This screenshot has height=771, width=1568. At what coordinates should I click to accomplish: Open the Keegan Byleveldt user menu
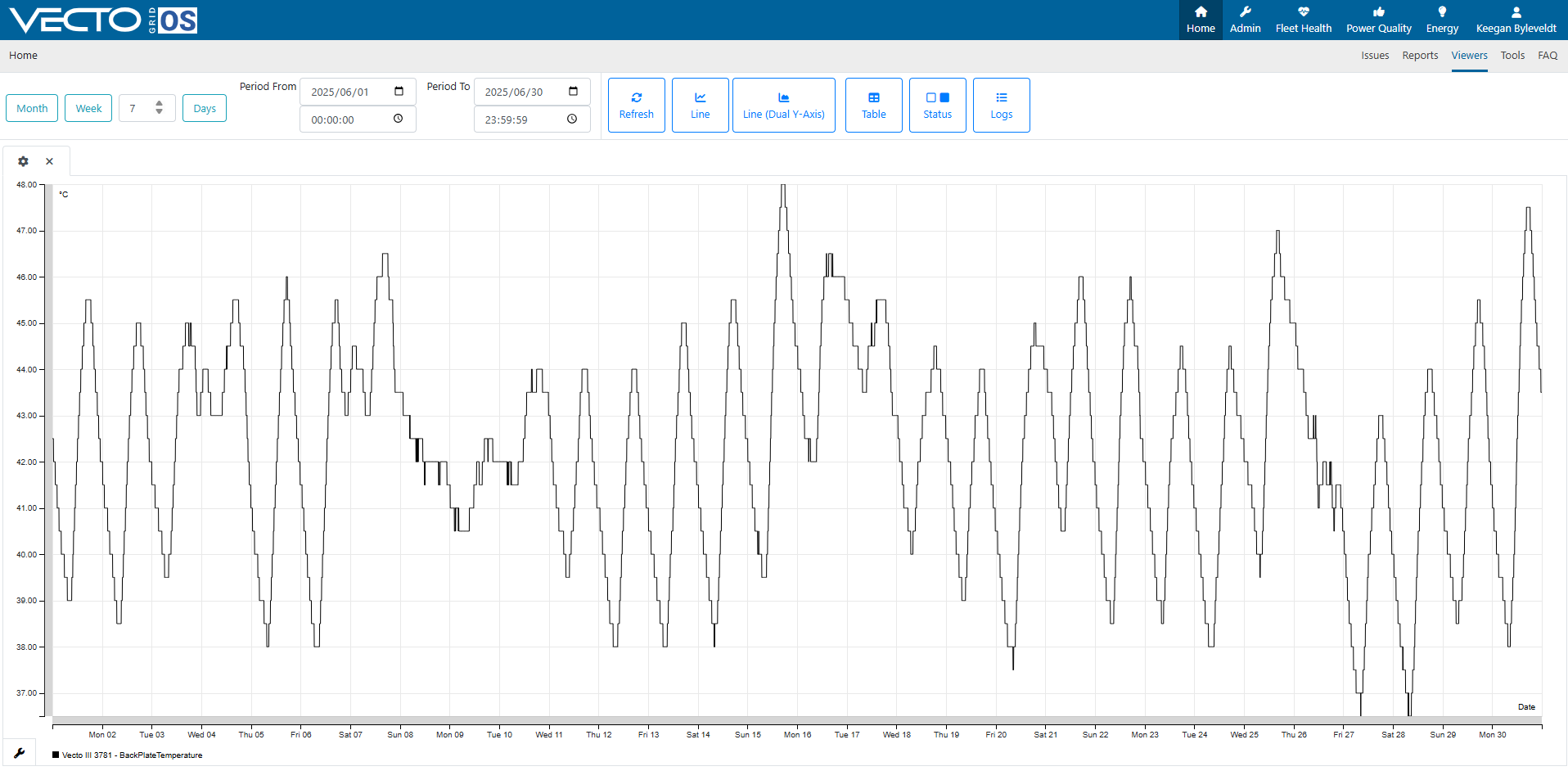coord(1516,20)
